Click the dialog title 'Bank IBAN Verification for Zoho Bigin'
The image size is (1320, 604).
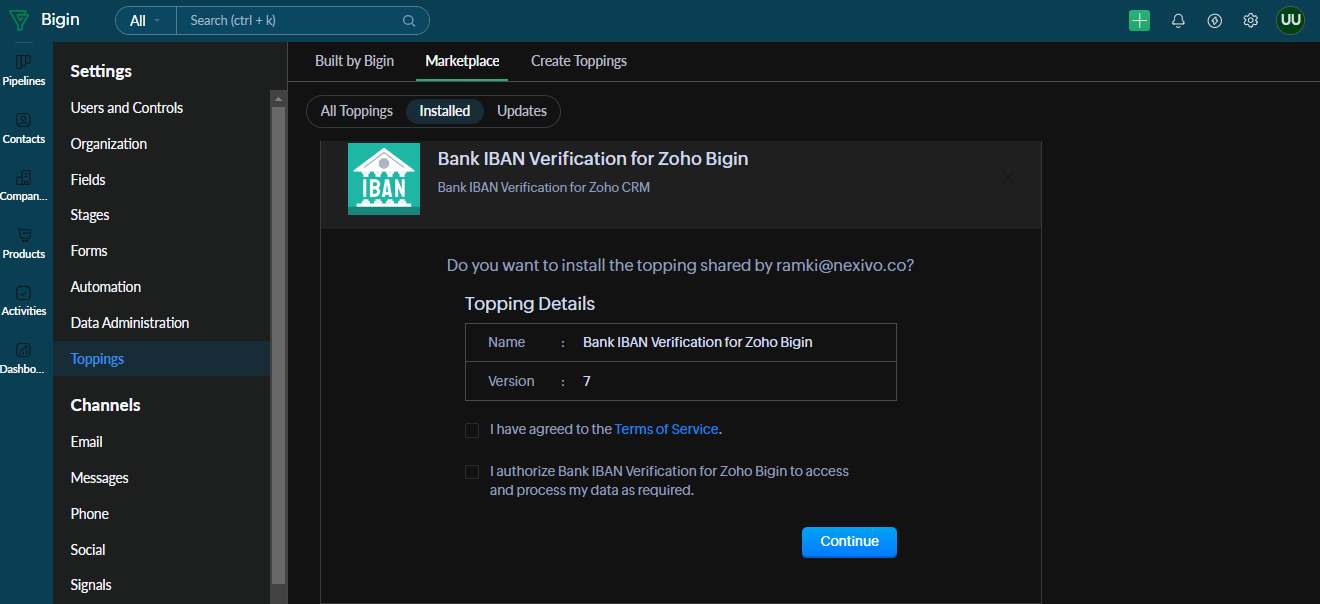click(x=593, y=159)
